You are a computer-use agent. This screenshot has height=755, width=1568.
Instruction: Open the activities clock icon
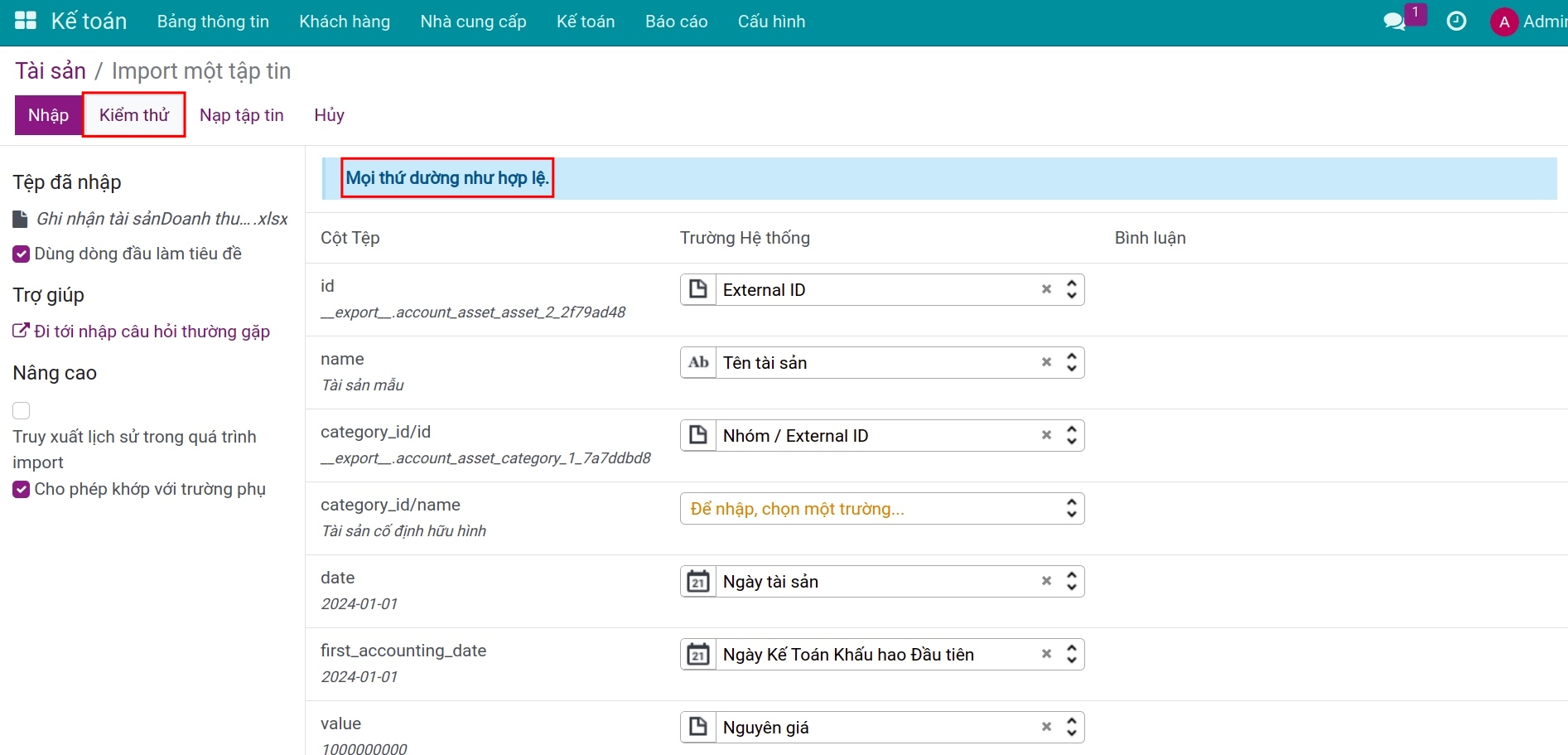(x=1456, y=22)
